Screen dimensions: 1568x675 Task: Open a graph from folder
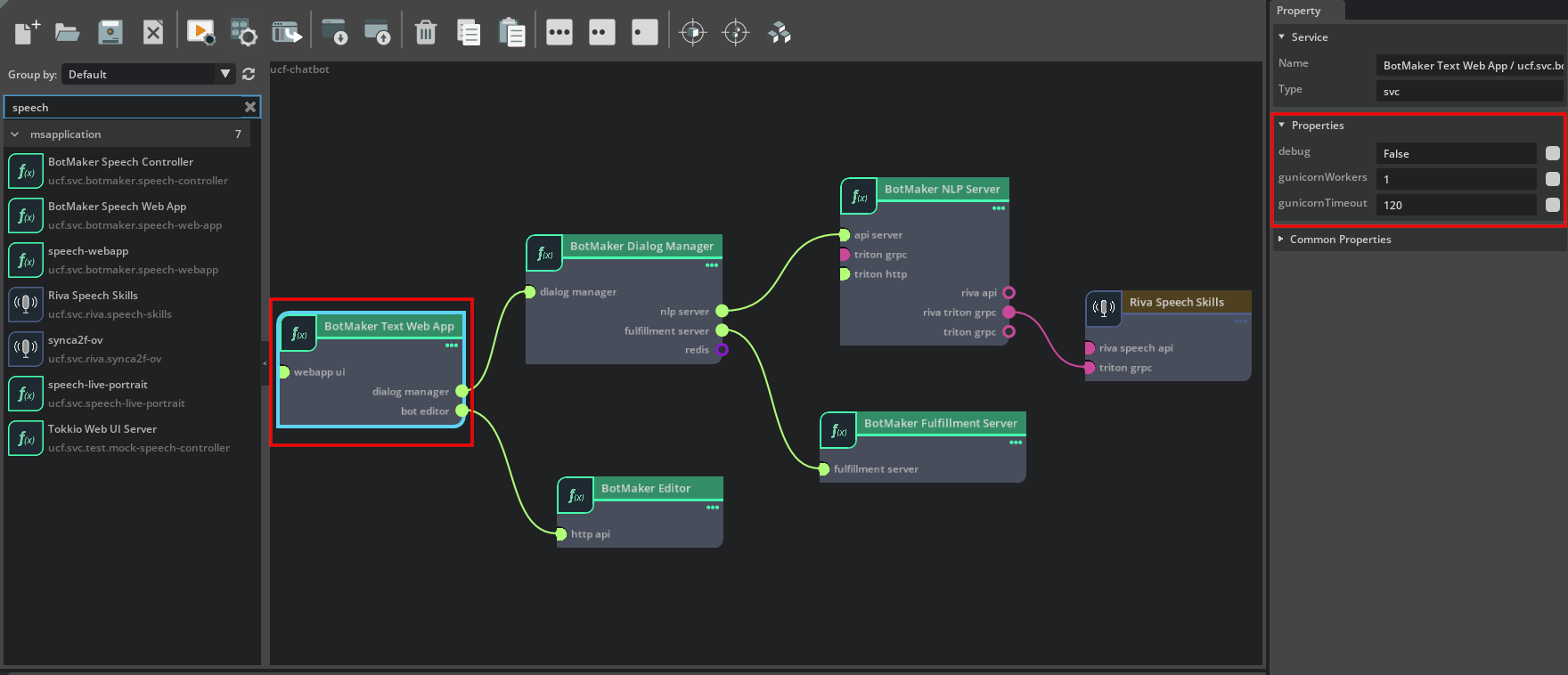click(x=68, y=33)
